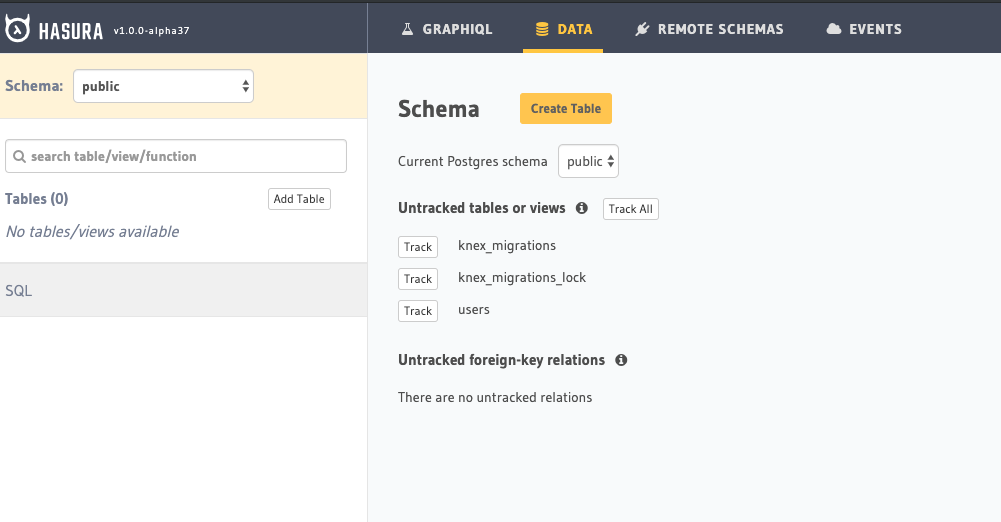Track the knex_migrations table

coord(418,247)
